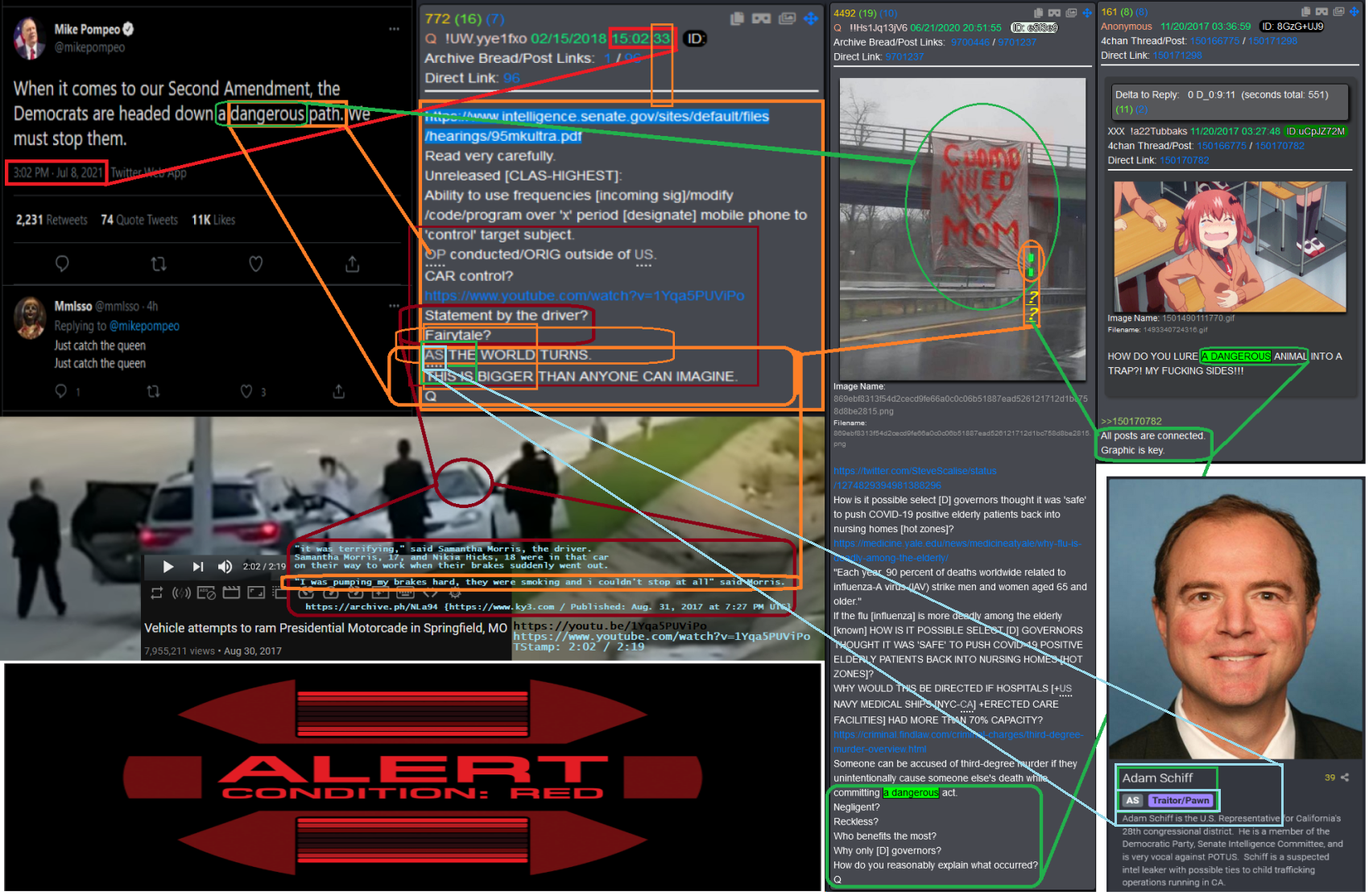Image resolution: width=1369 pixels, height=896 pixels.
Task: Mute the video volume icon
Action: tap(225, 567)
